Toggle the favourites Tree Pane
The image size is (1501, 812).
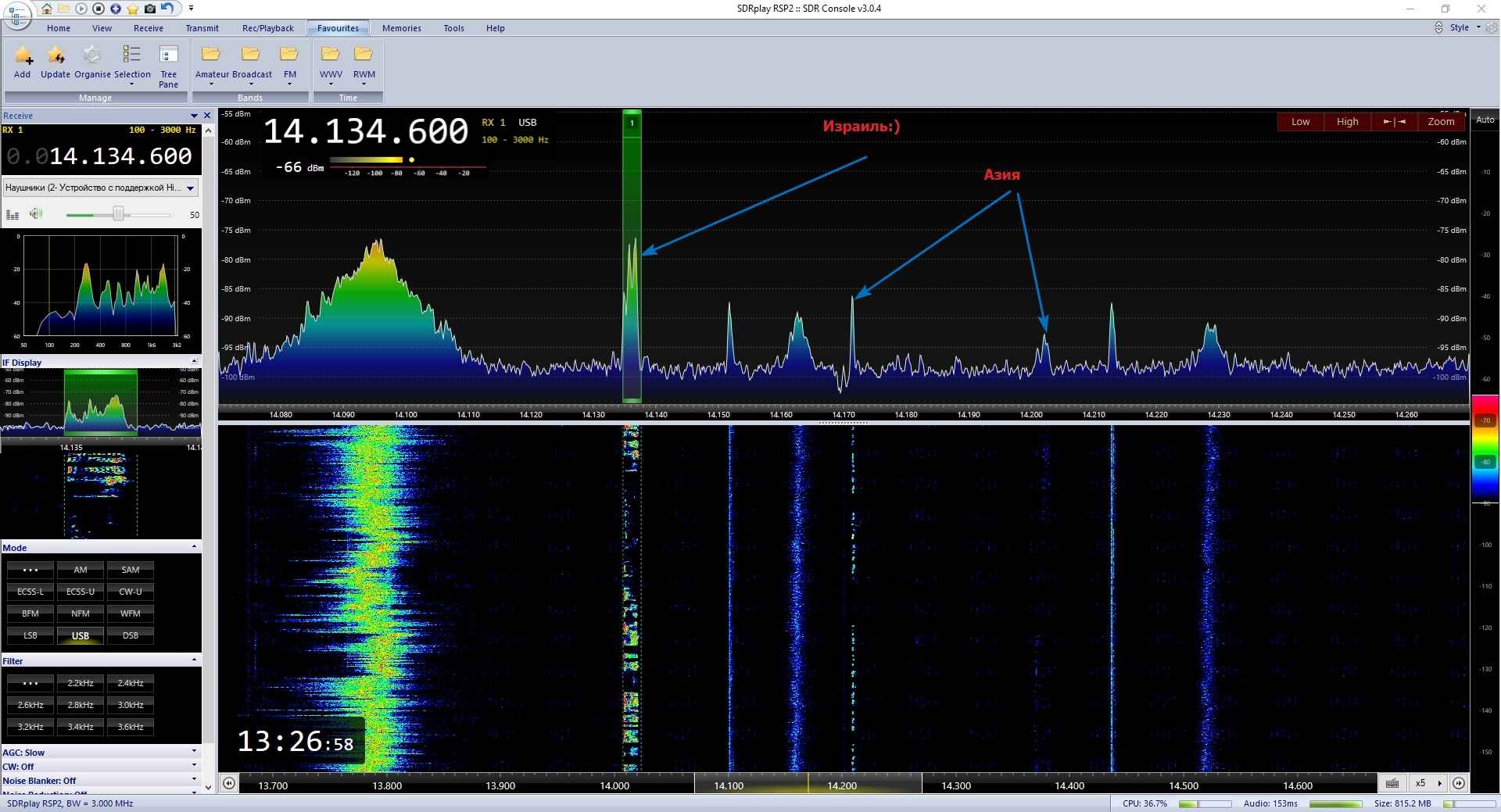click(169, 66)
